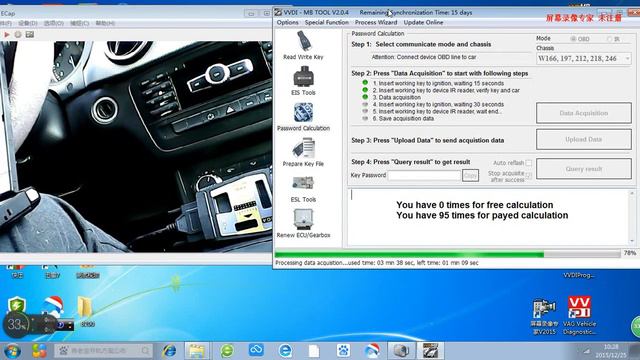This screenshot has height=360, width=640.
Task: Click the Copy button next to Key Password
Action: tap(470, 176)
